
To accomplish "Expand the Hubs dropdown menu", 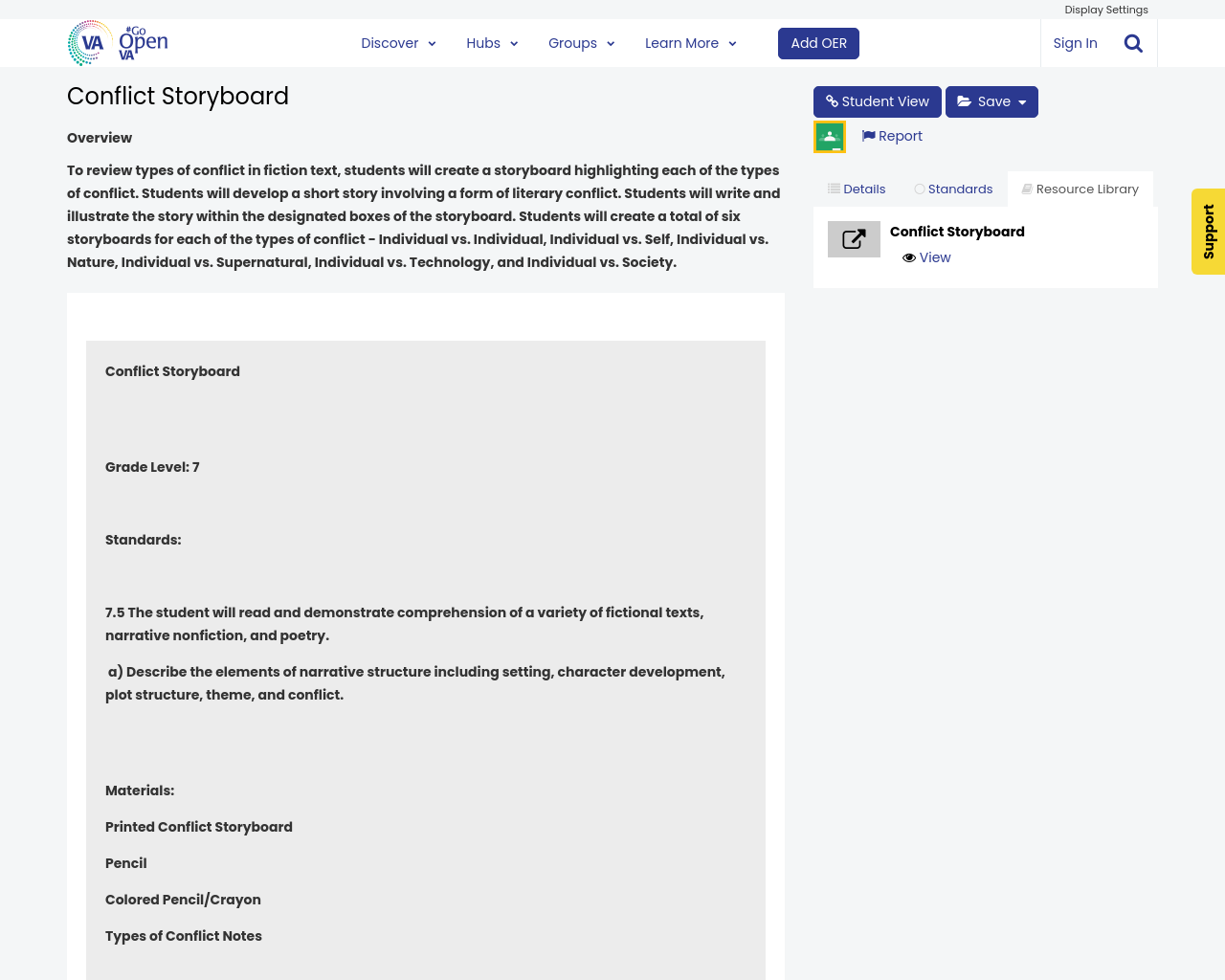I will (492, 43).
